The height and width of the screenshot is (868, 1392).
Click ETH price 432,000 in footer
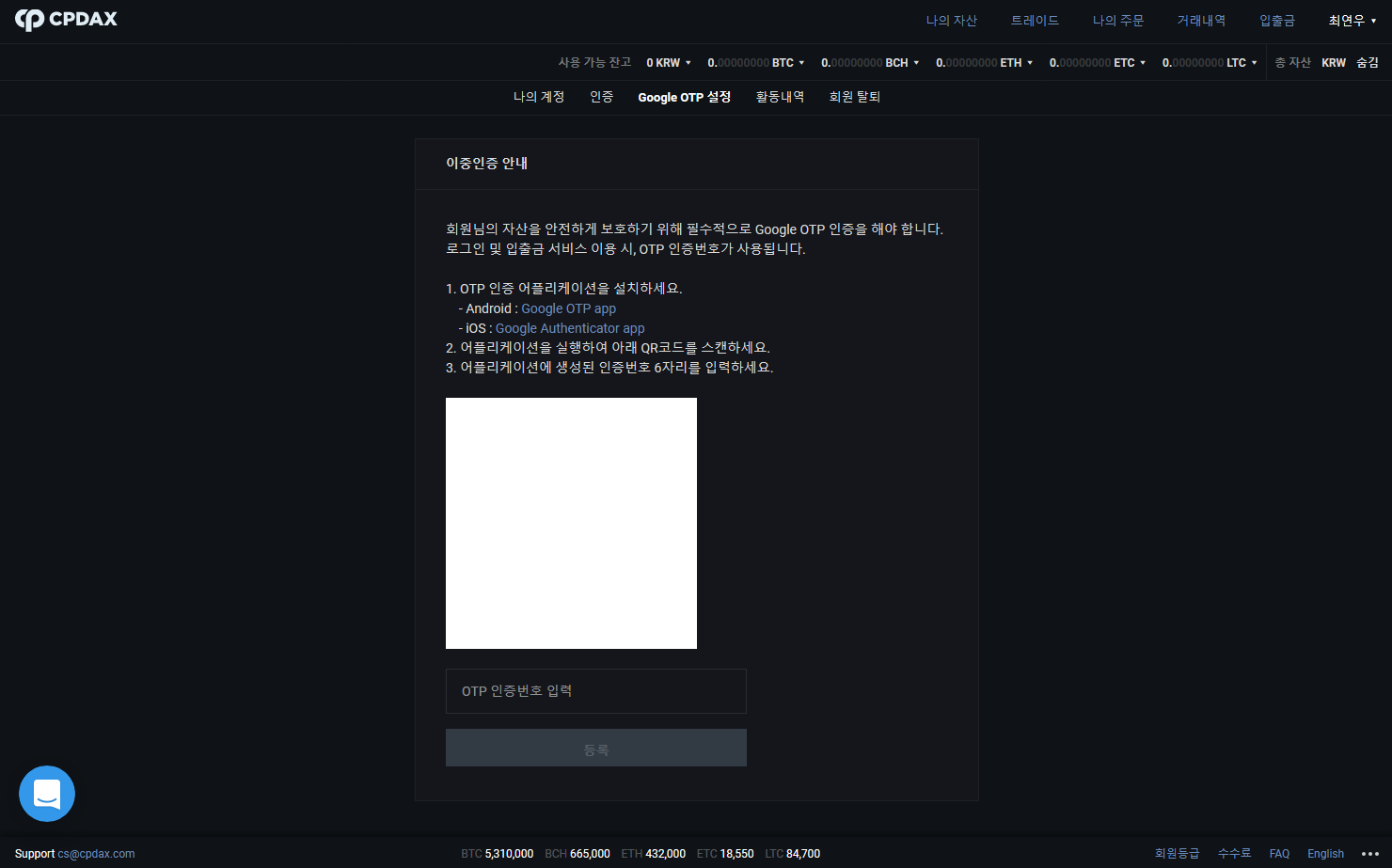click(x=665, y=854)
